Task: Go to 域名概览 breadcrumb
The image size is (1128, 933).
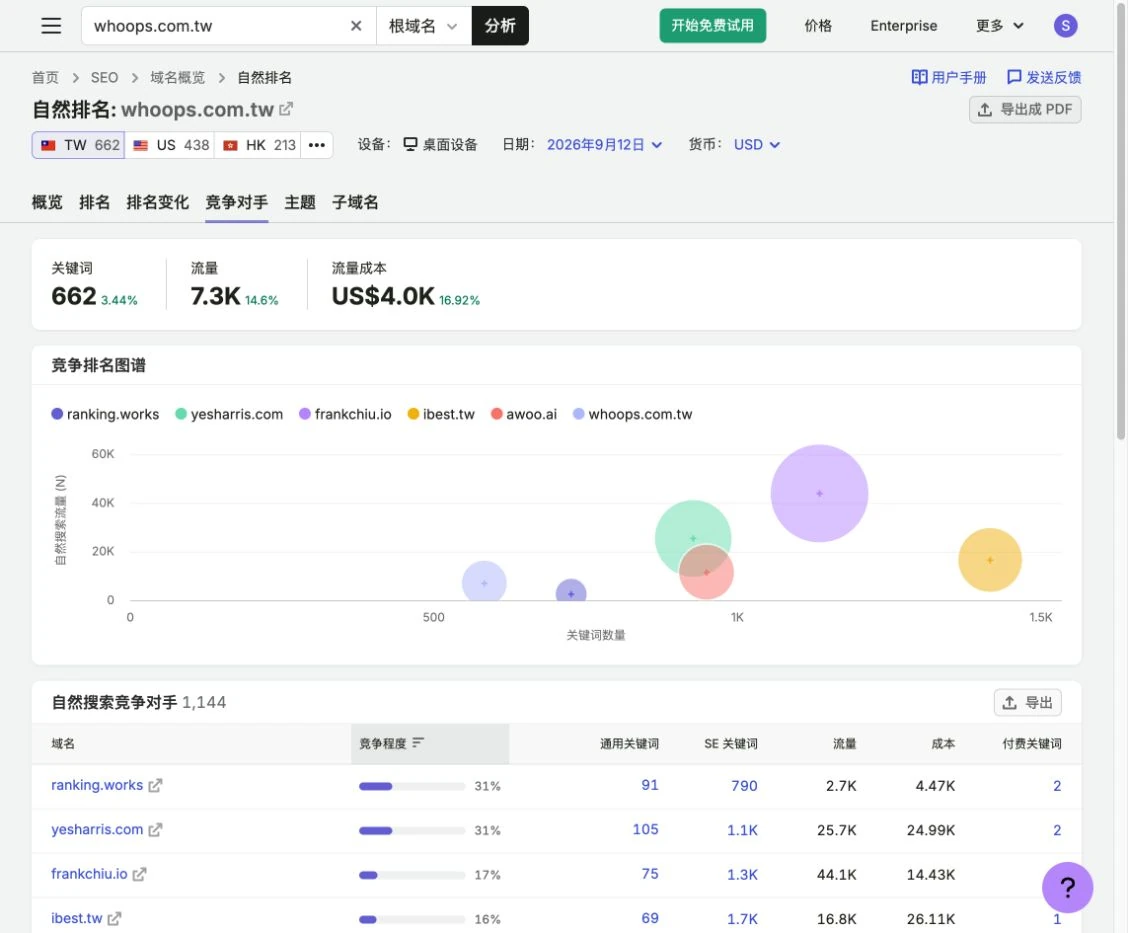Action: 178,78
